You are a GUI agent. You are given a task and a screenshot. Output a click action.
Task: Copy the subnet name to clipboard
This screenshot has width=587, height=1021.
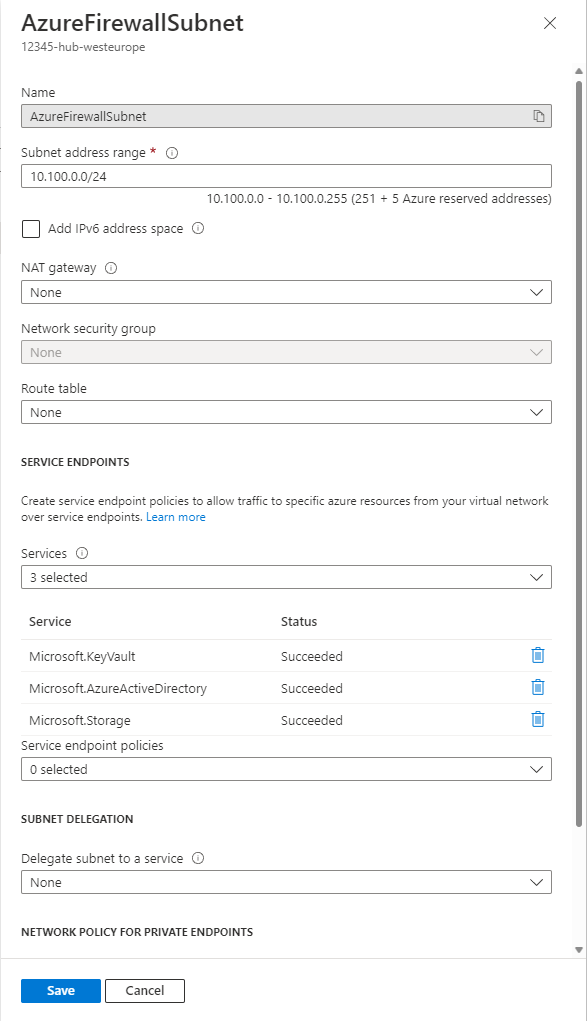(537, 116)
